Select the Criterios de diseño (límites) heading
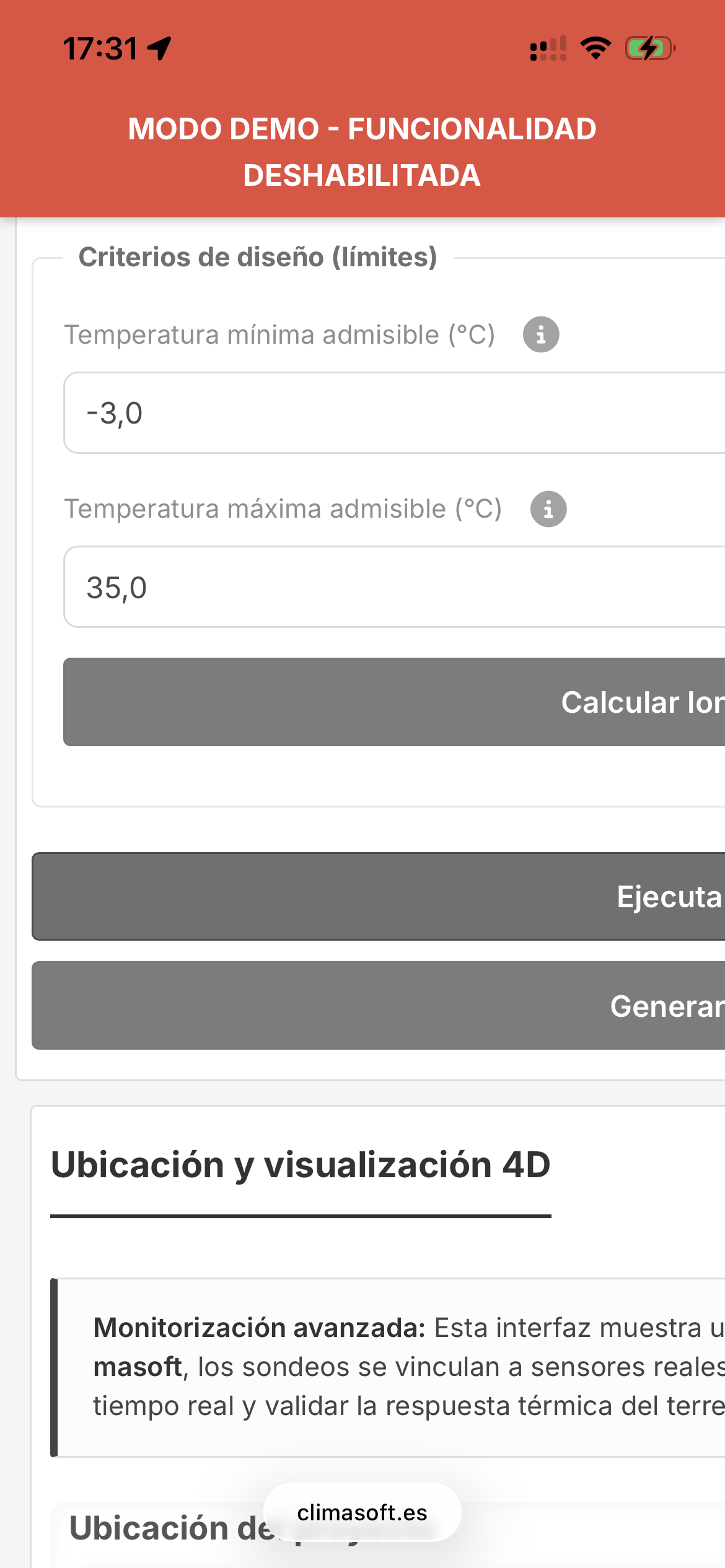 coord(258,257)
